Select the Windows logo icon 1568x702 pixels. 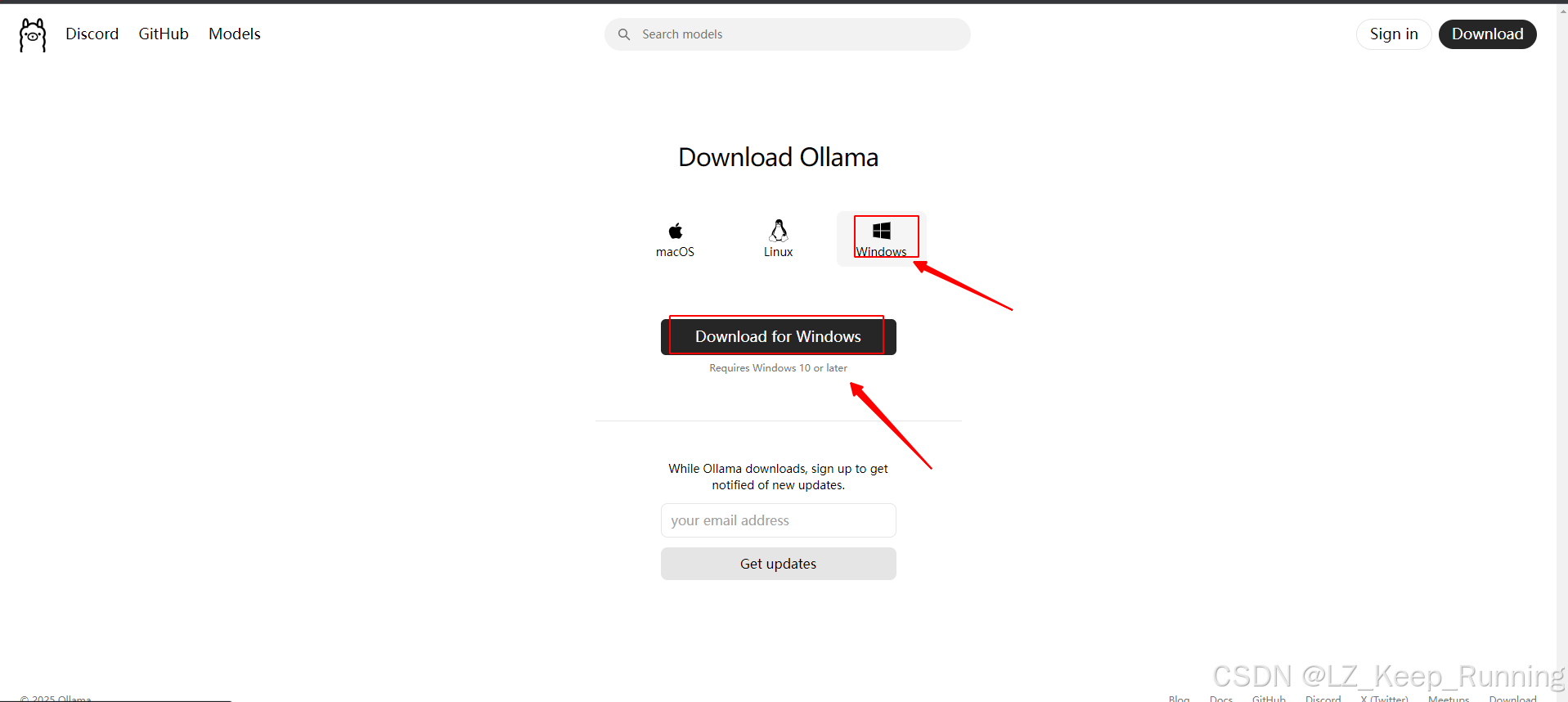coord(882,231)
